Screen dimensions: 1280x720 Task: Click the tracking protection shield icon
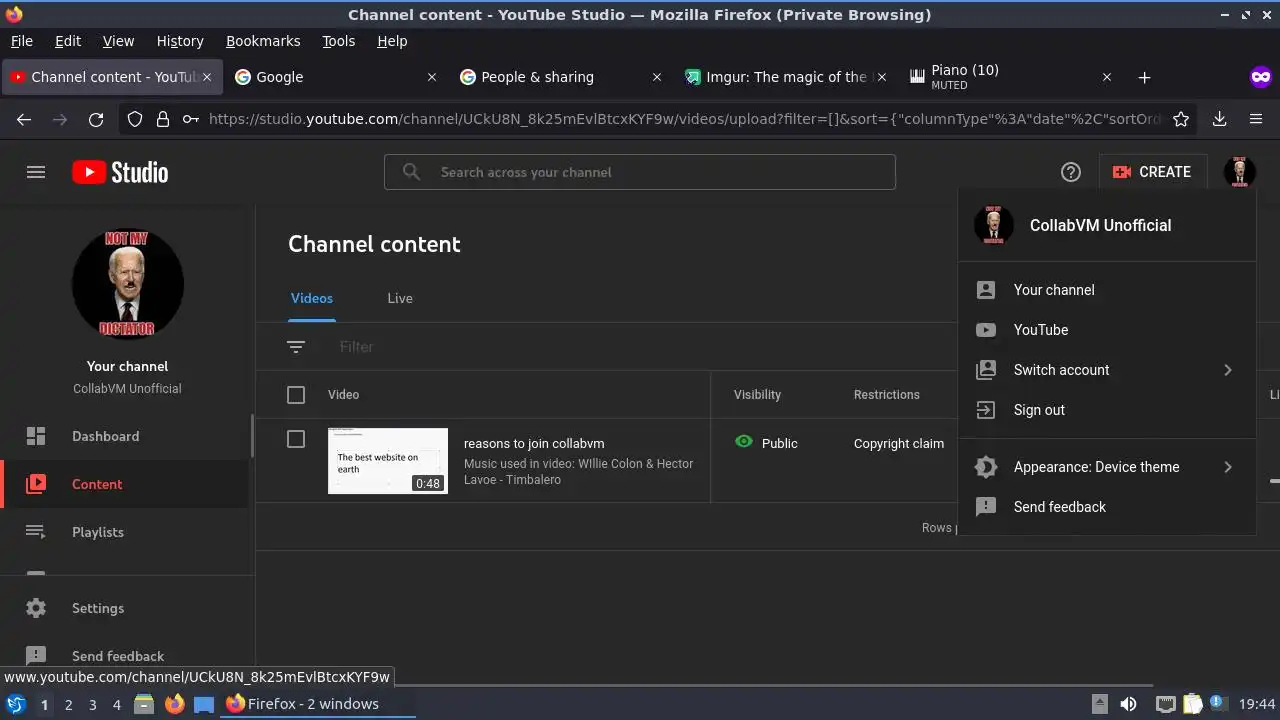pyautogui.click(x=135, y=119)
